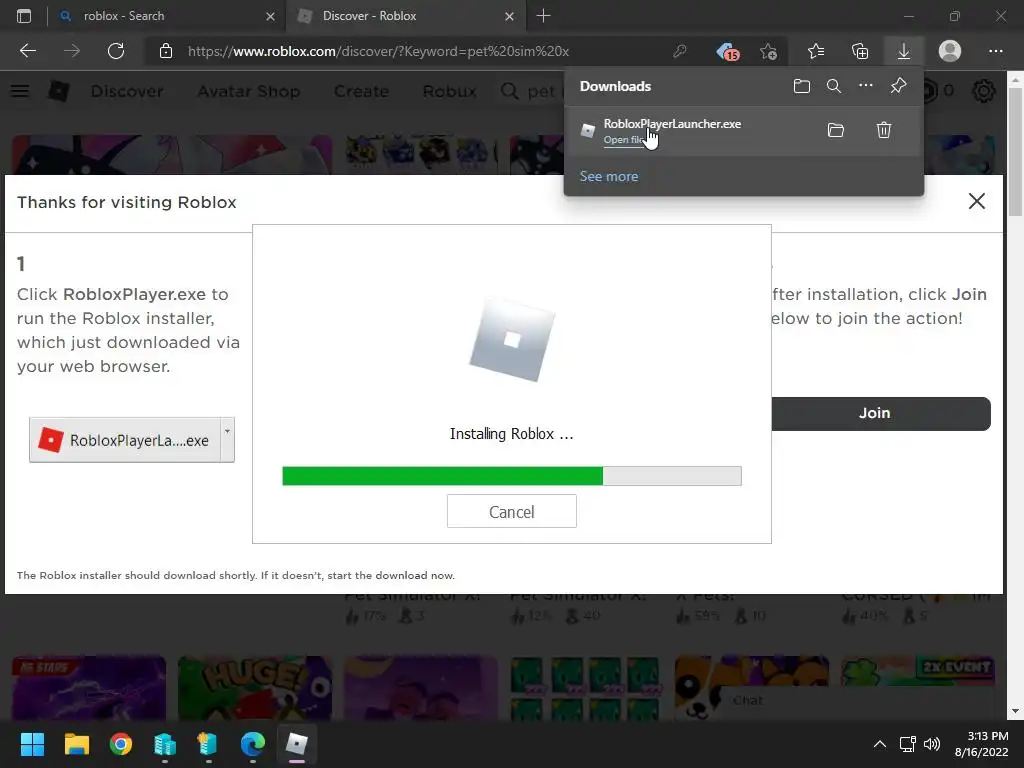Add this page to favorites
The height and width of the screenshot is (768, 1024).
769,51
